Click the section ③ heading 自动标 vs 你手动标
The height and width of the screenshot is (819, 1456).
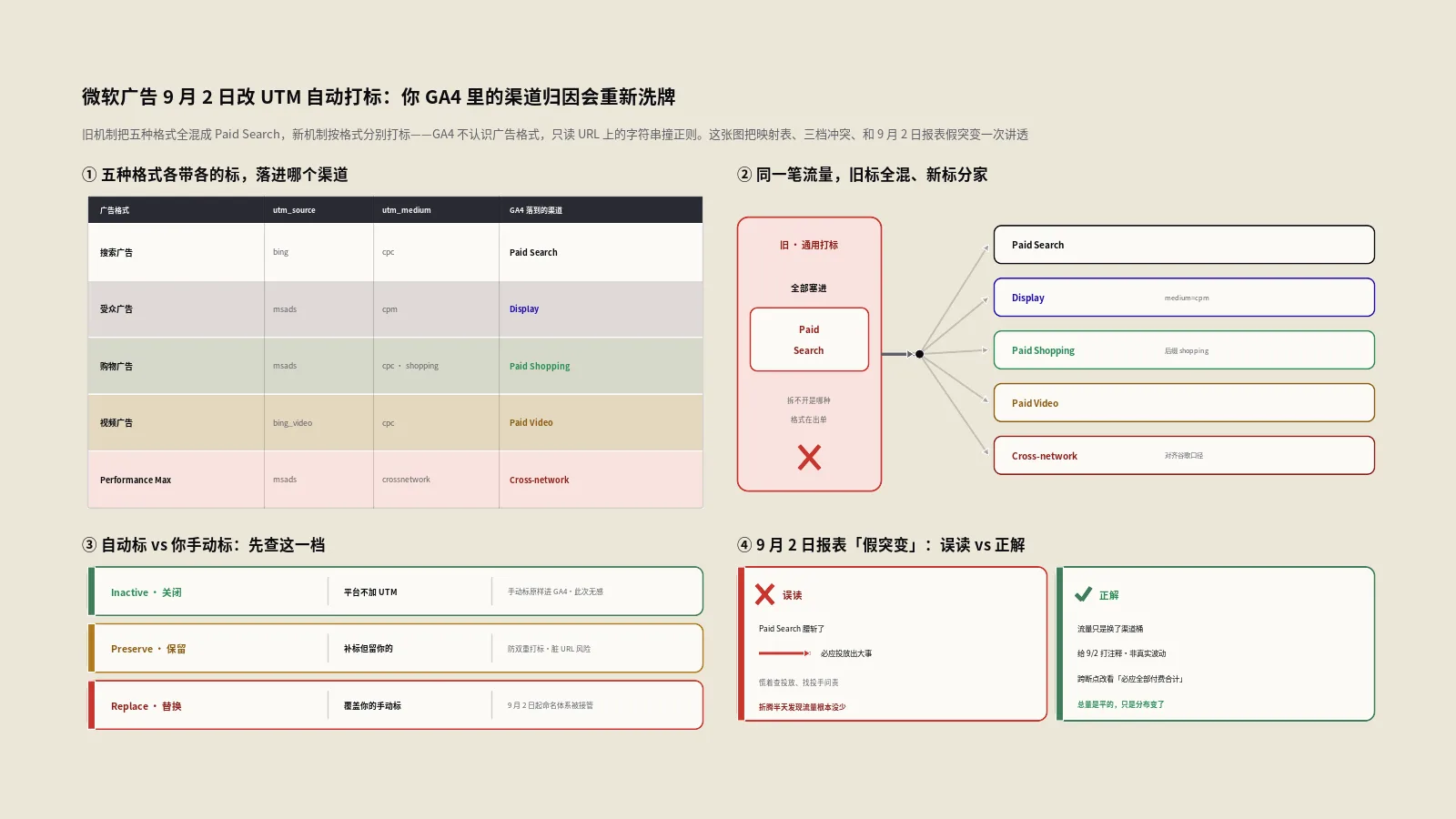point(204,545)
